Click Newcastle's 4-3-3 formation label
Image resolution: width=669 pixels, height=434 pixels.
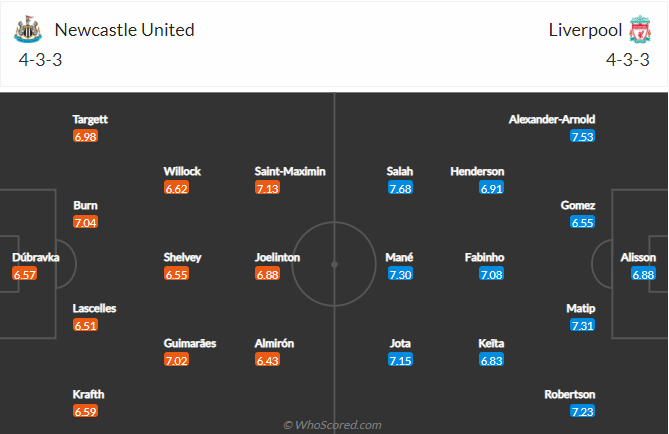tap(41, 60)
